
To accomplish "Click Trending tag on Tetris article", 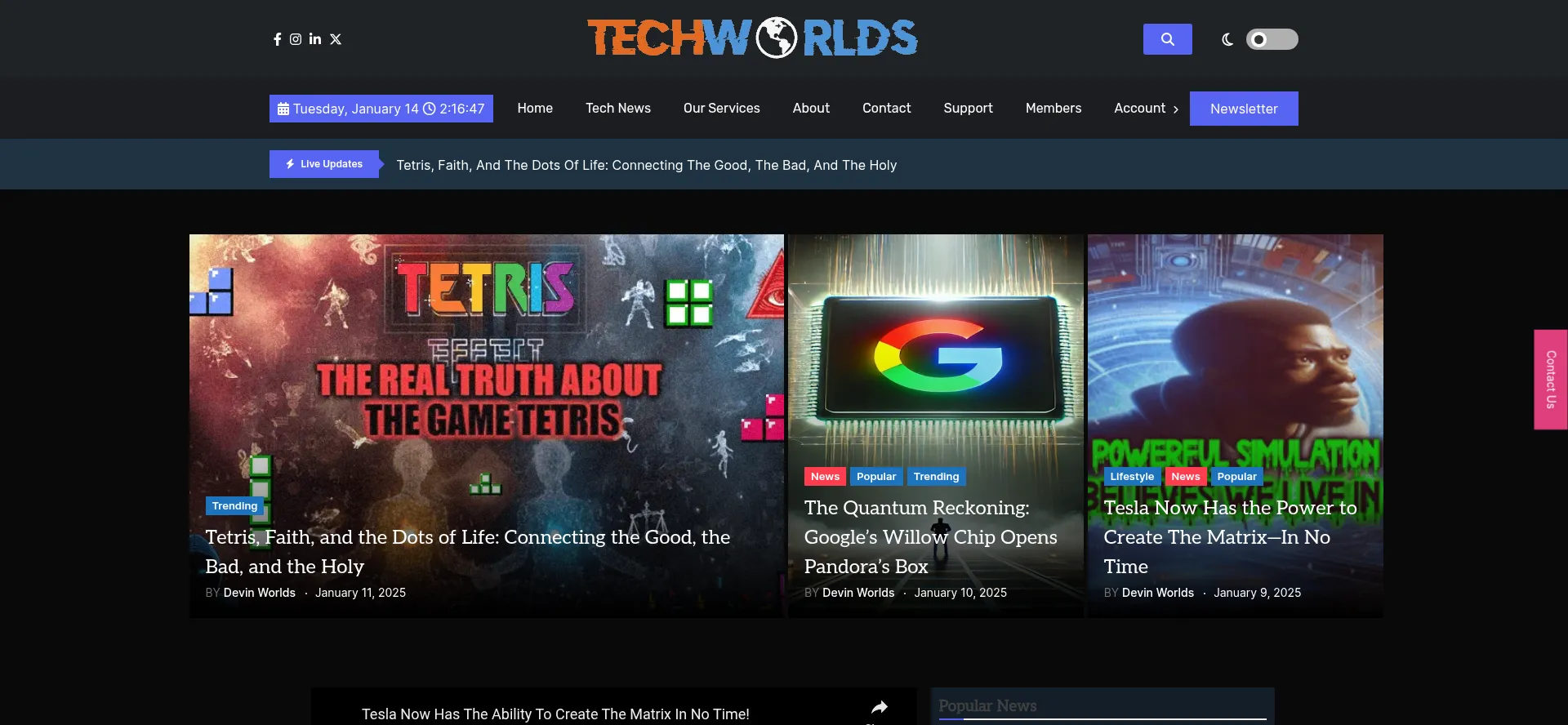I will click(x=234, y=506).
